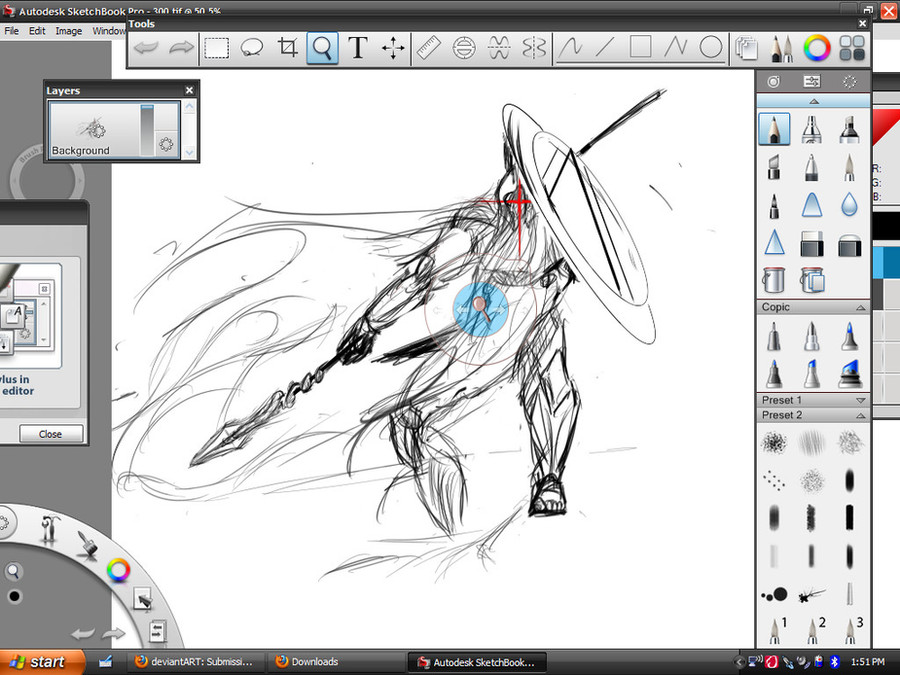Select the Soft Eraser
This screenshot has height=675, width=900.
pyautogui.click(x=849, y=245)
